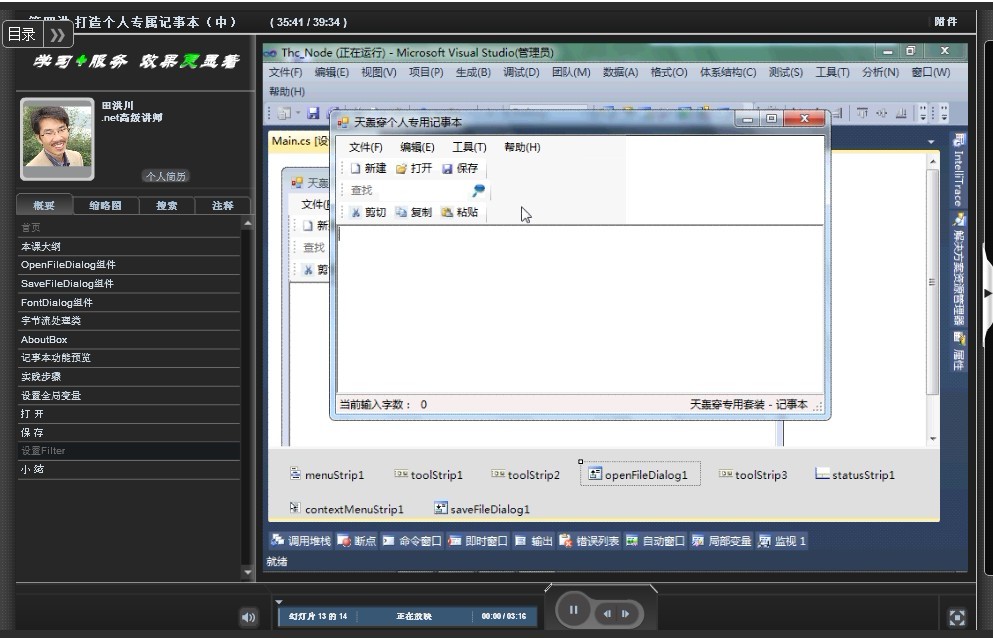Open the 解决方案资源管理器 side panel
The image size is (993, 639).
pyautogui.click(x=959, y=272)
